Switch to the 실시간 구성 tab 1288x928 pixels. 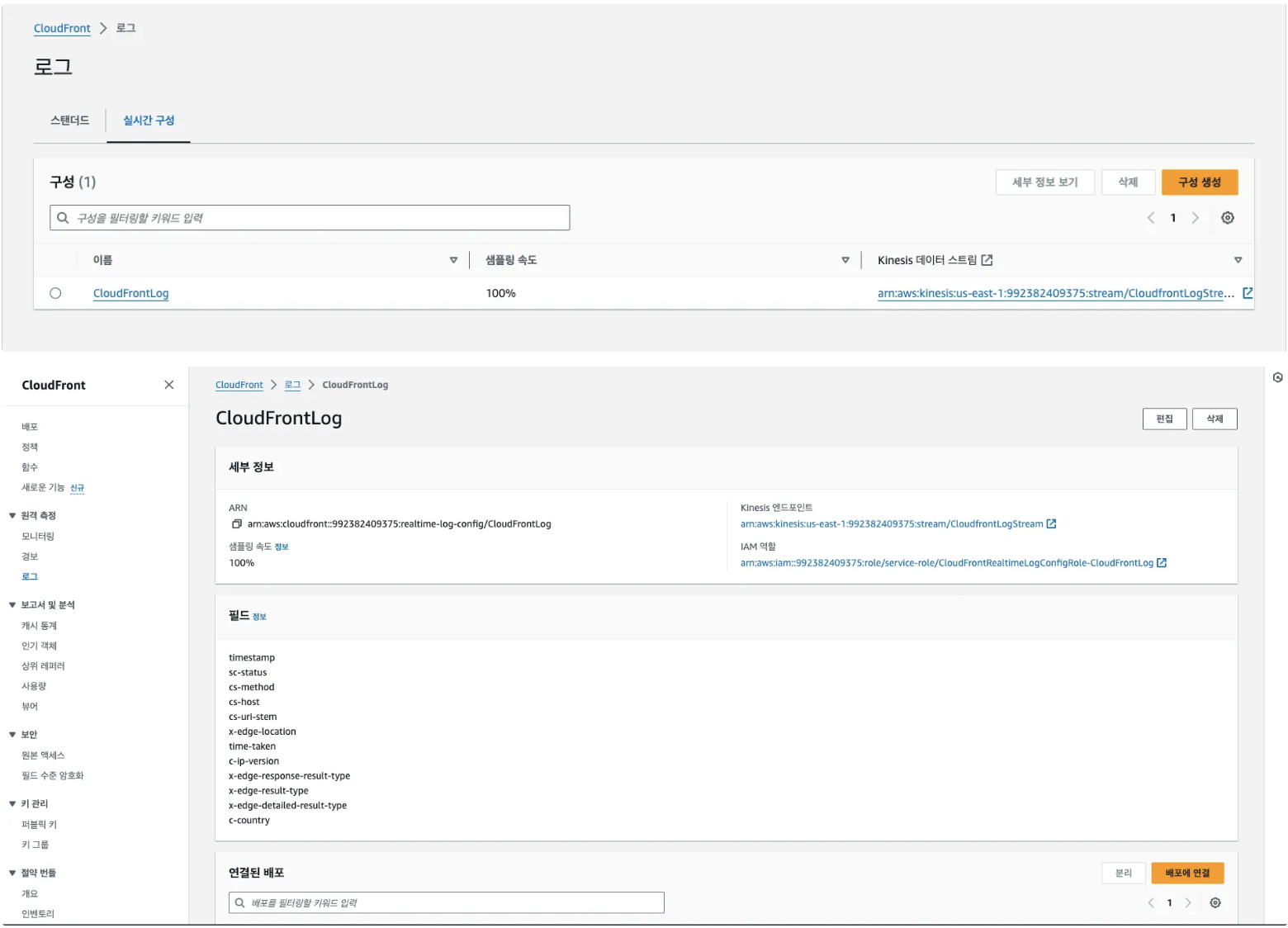click(149, 121)
